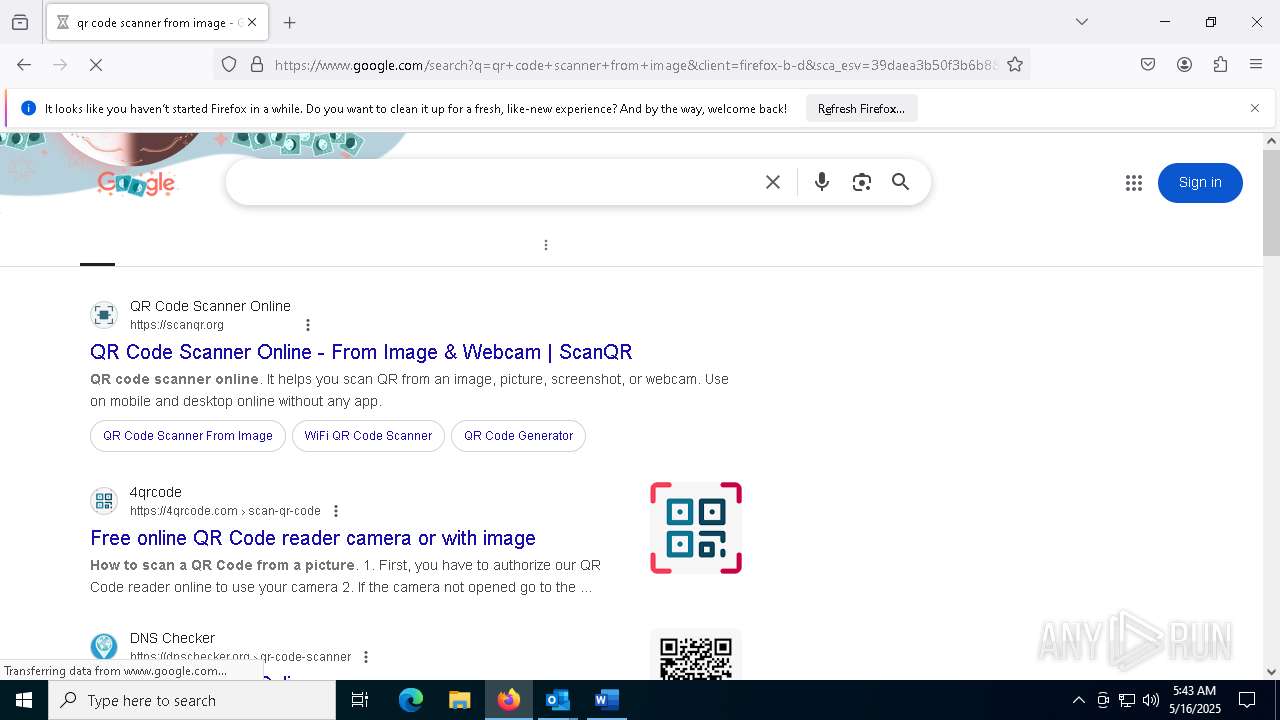Image resolution: width=1280 pixels, height=720 pixels.
Task: Click the taskbar search box
Action: pos(192,700)
